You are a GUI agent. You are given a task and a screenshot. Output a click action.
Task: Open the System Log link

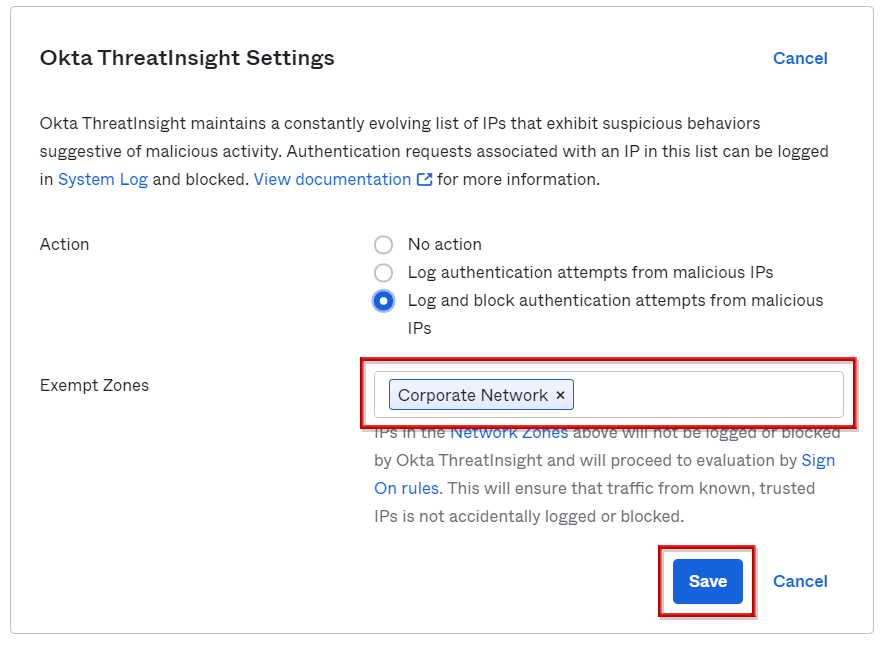coord(103,180)
